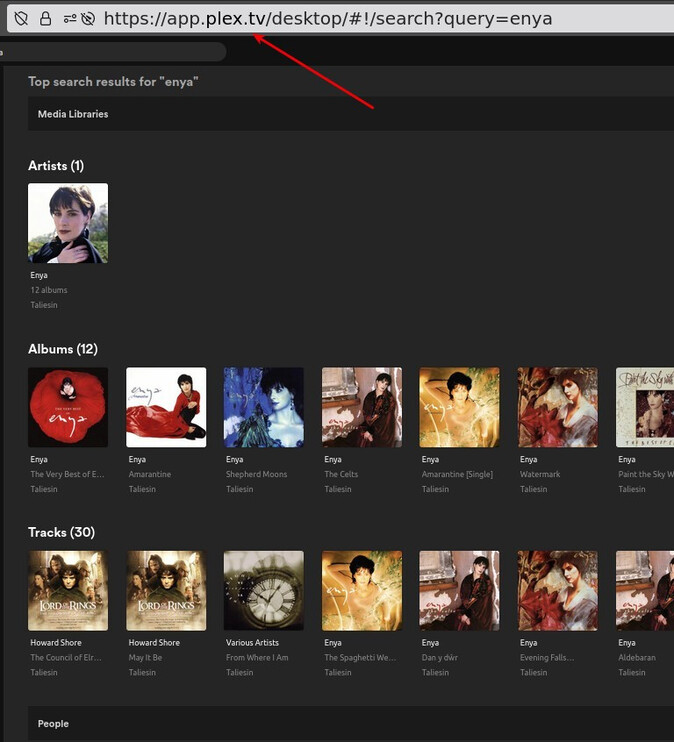Click Taliesin library under Enya artist
The width and height of the screenshot is (674, 742).
[44, 305]
